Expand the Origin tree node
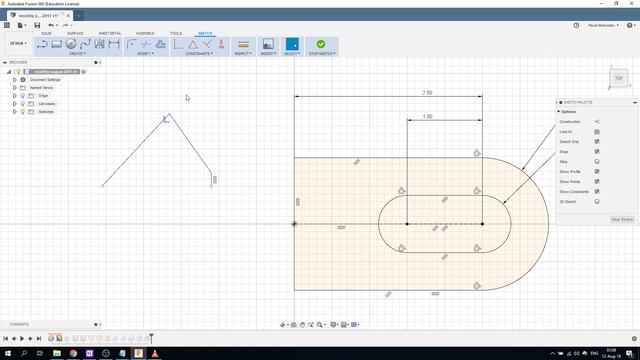 (15, 96)
